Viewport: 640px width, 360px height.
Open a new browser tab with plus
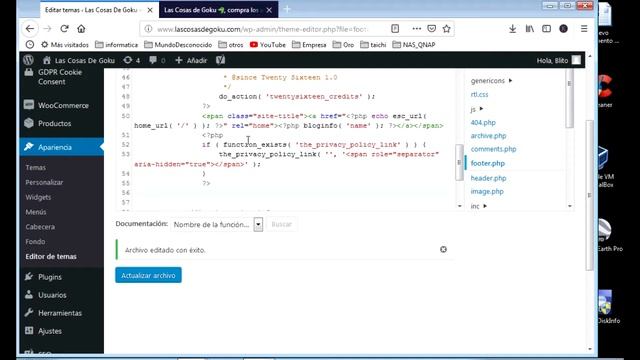287,9
